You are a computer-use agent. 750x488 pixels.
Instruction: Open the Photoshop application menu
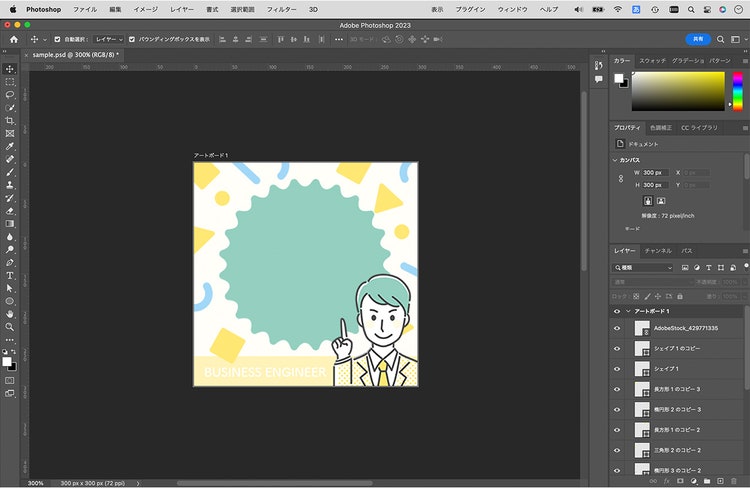pyautogui.click(x=44, y=9)
